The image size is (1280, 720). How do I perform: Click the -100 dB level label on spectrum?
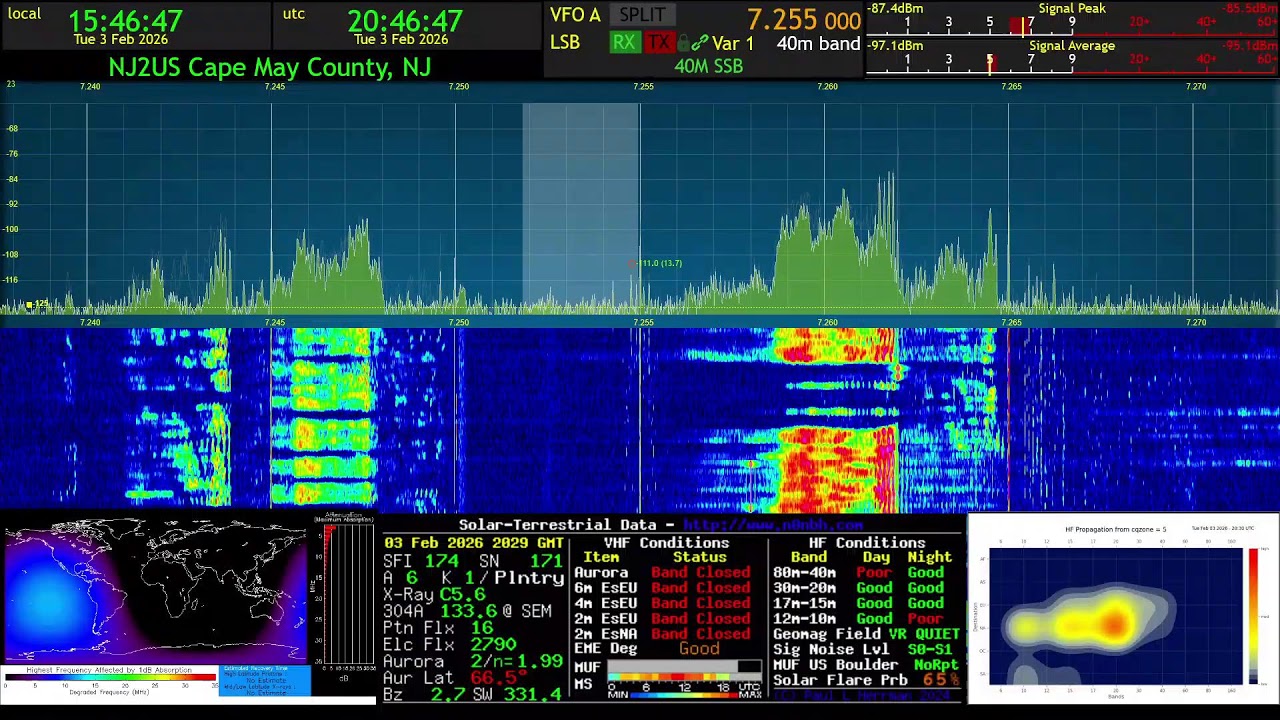point(12,229)
